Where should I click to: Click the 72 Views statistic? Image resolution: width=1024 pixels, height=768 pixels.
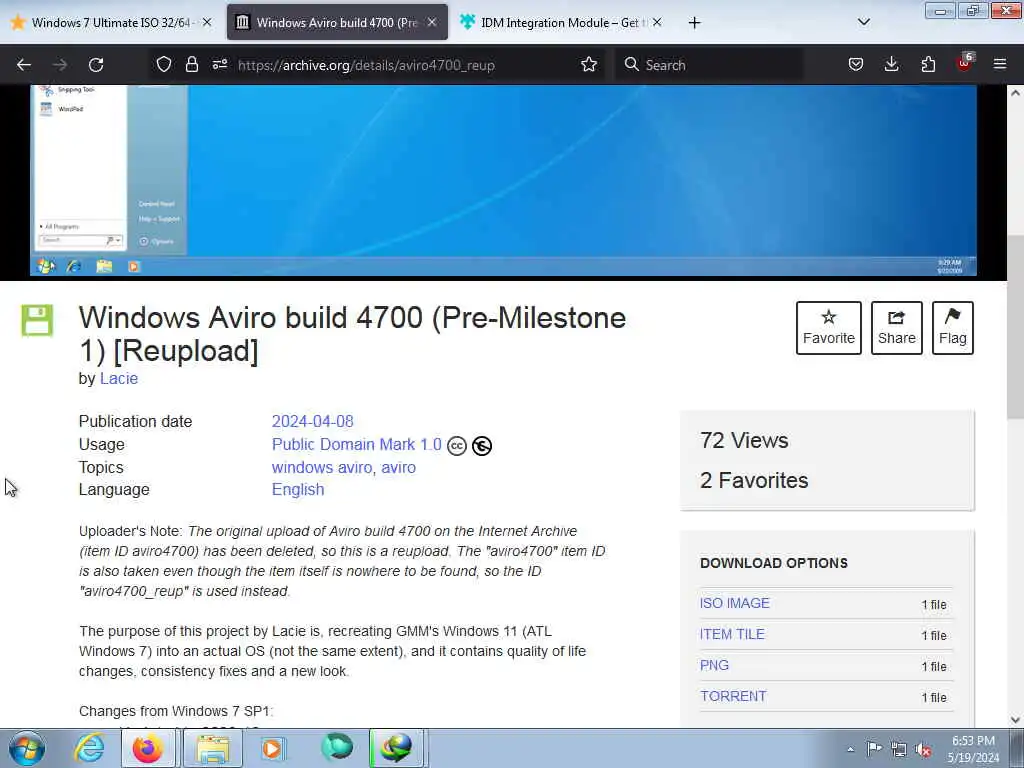point(744,440)
